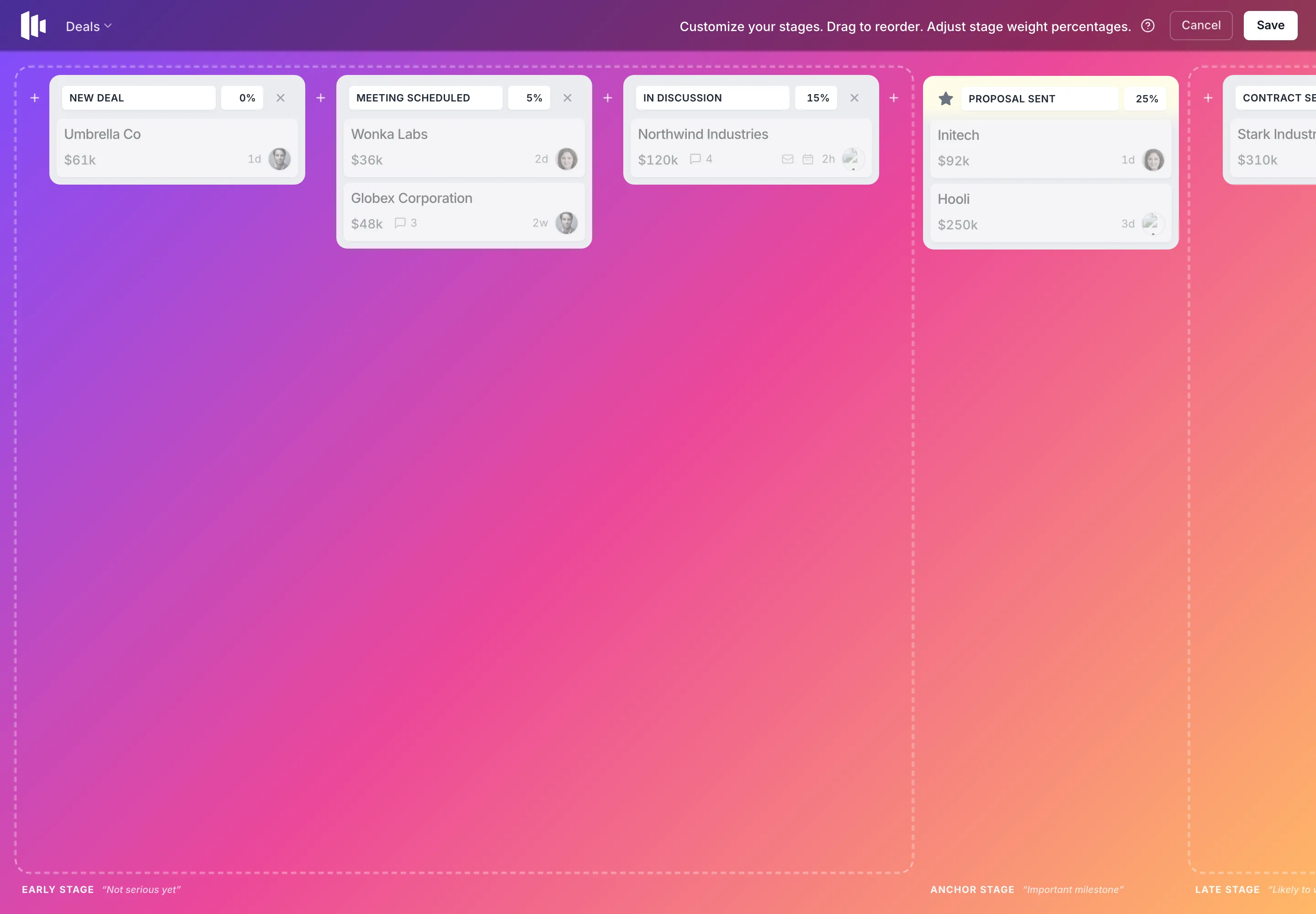
Task: Click the $250k deal value
Action: [957, 225]
